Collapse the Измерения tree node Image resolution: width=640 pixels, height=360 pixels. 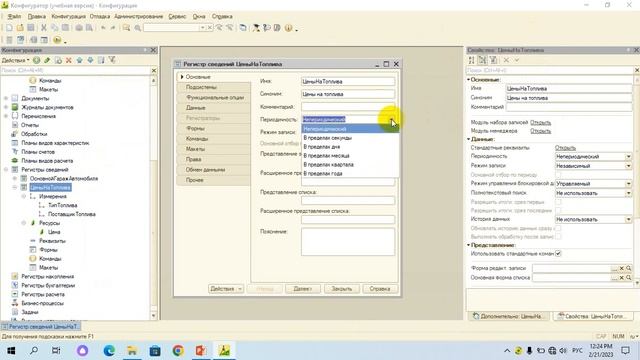coord(24,196)
